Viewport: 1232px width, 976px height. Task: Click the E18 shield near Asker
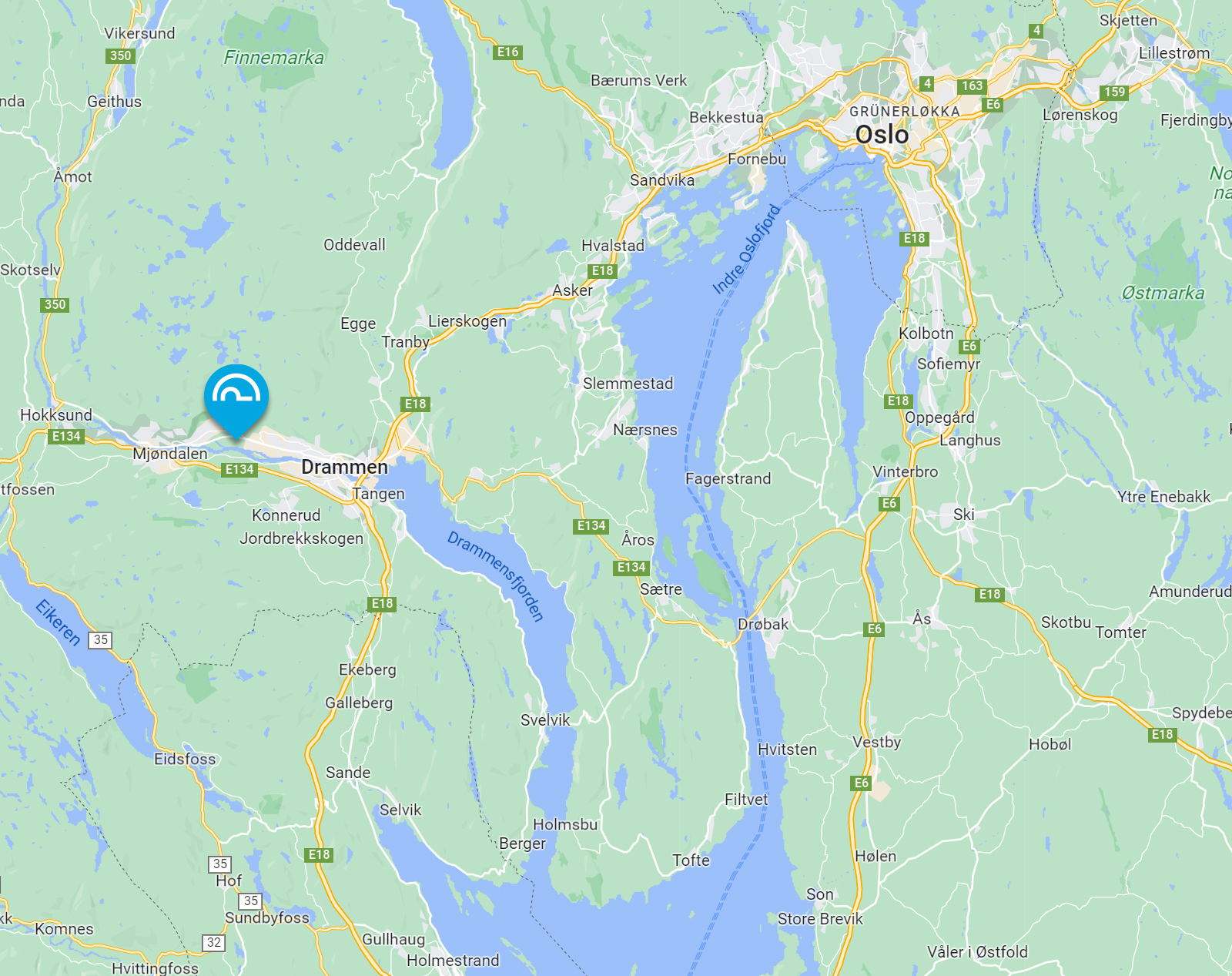click(x=602, y=271)
